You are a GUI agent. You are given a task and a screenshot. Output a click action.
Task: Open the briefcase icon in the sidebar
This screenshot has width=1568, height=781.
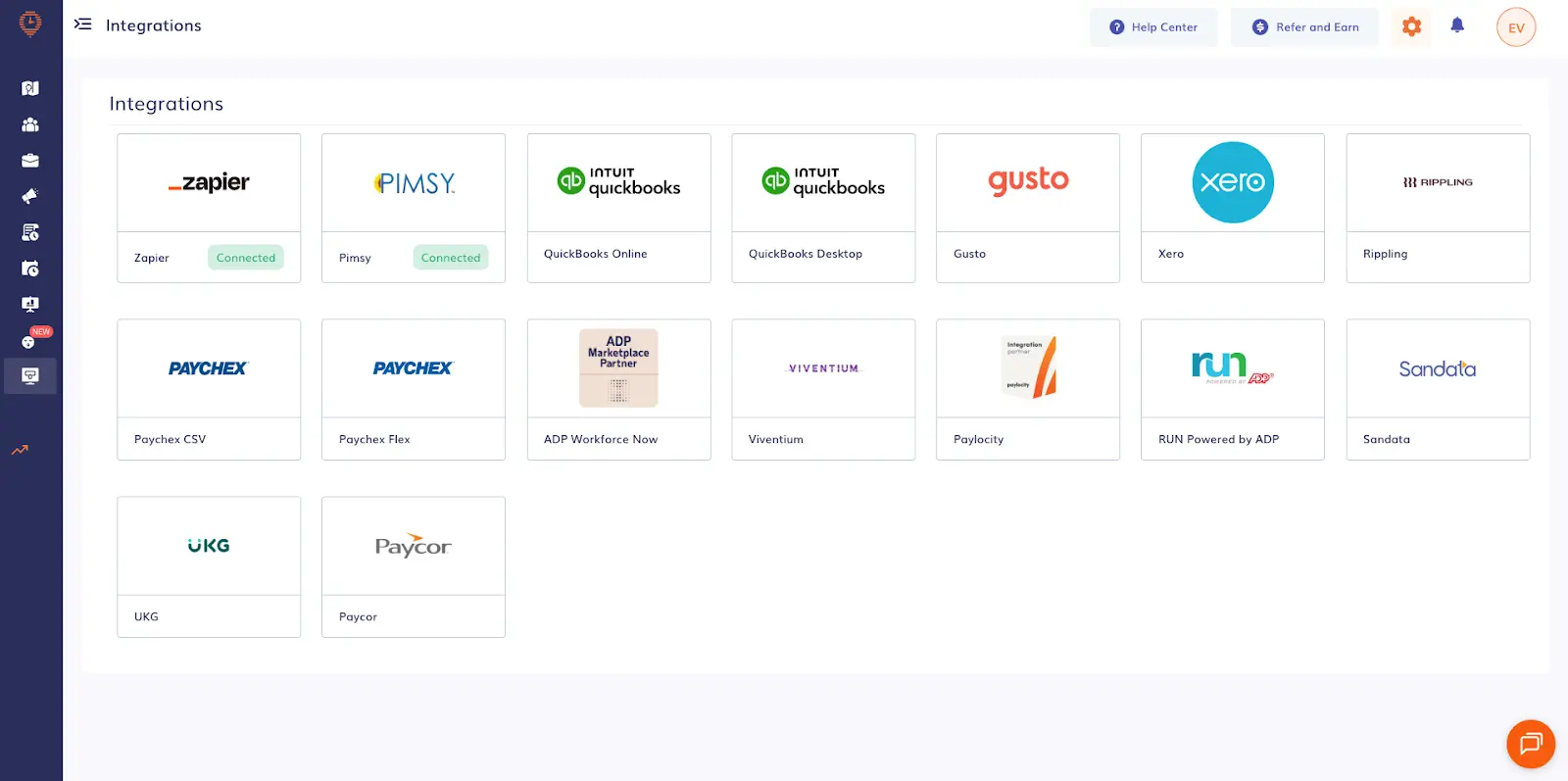(x=30, y=161)
